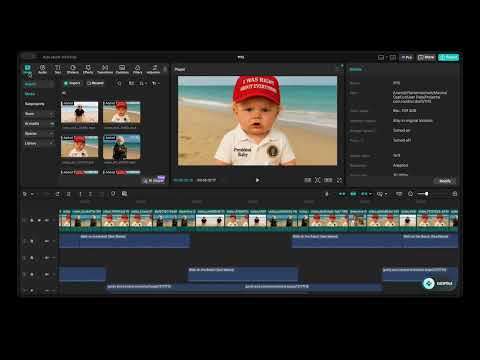Mute the main video track
This screenshot has height=360, width=480.
coord(47,220)
